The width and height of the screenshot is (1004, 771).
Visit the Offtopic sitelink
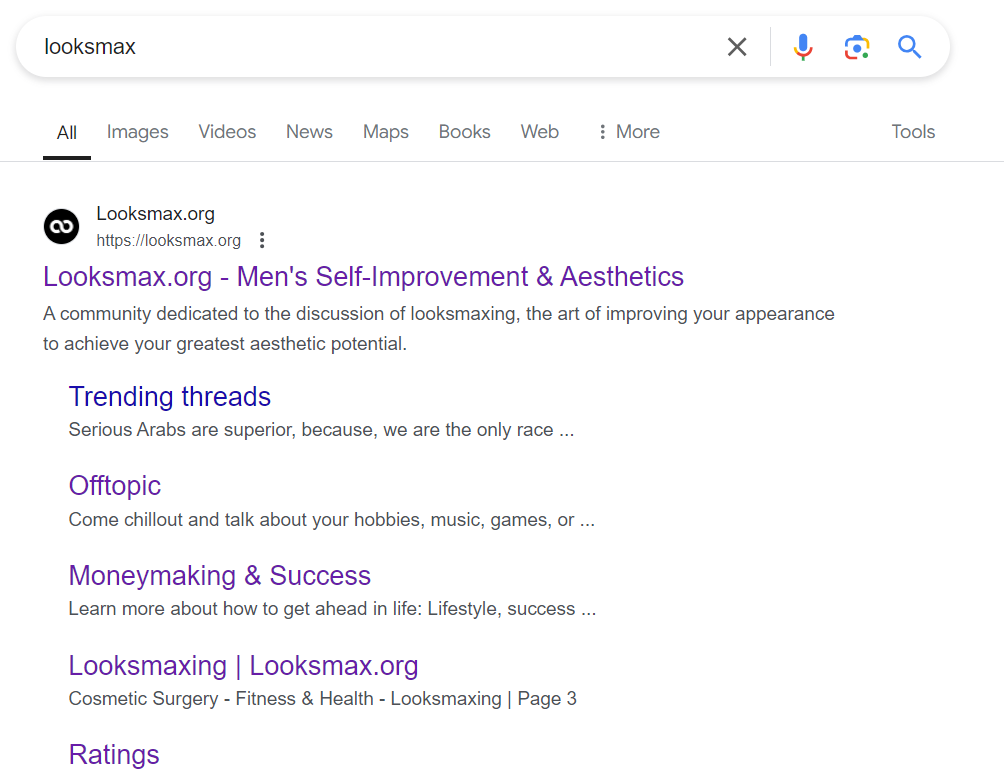pyautogui.click(x=114, y=486)
